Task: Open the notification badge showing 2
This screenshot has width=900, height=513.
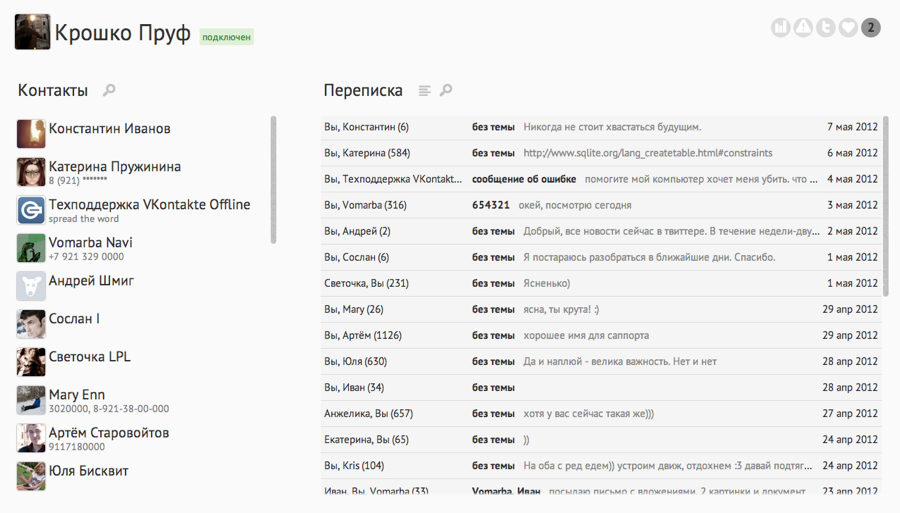Action: coord(871,27)
